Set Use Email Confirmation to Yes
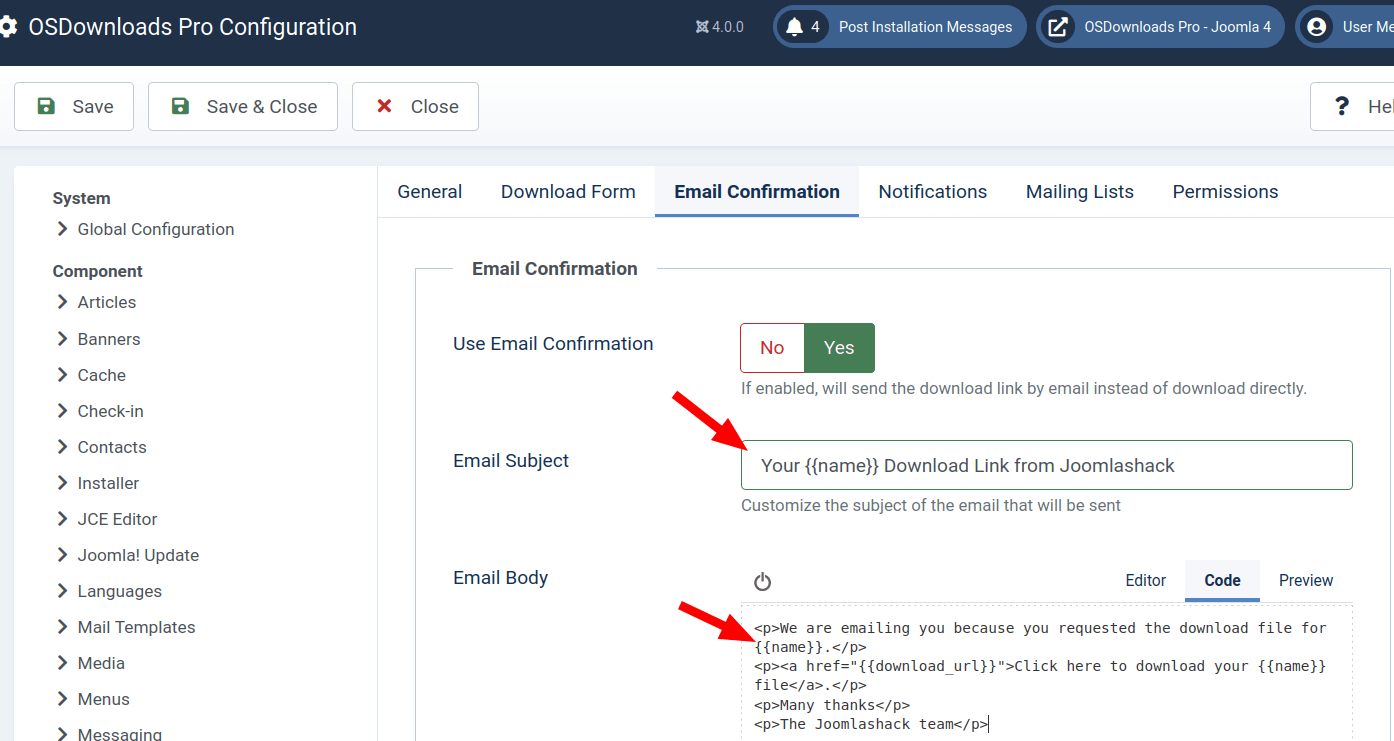Viewport: 1394px width, 741px height. pyautogui.click(x=839, y=348)
